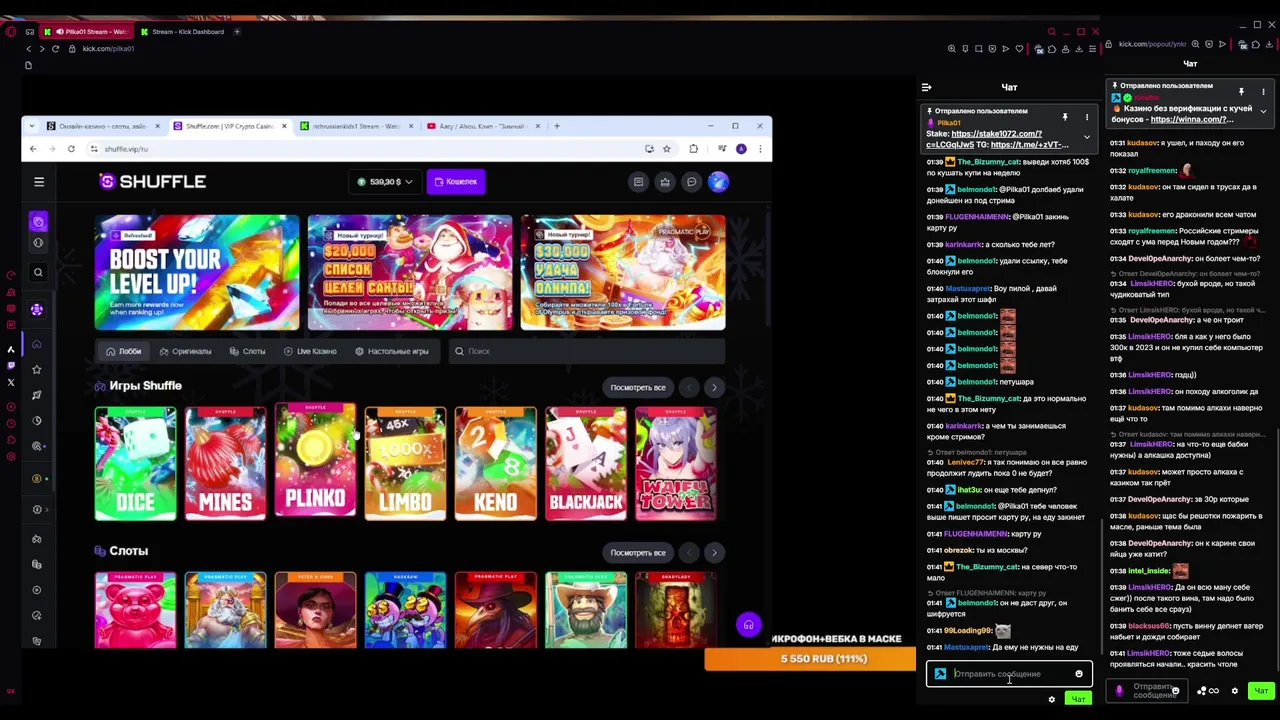Screen dimensions: 1280x720
Task: Open the Mines game thumbnail
Action: (x=225, y=464)
